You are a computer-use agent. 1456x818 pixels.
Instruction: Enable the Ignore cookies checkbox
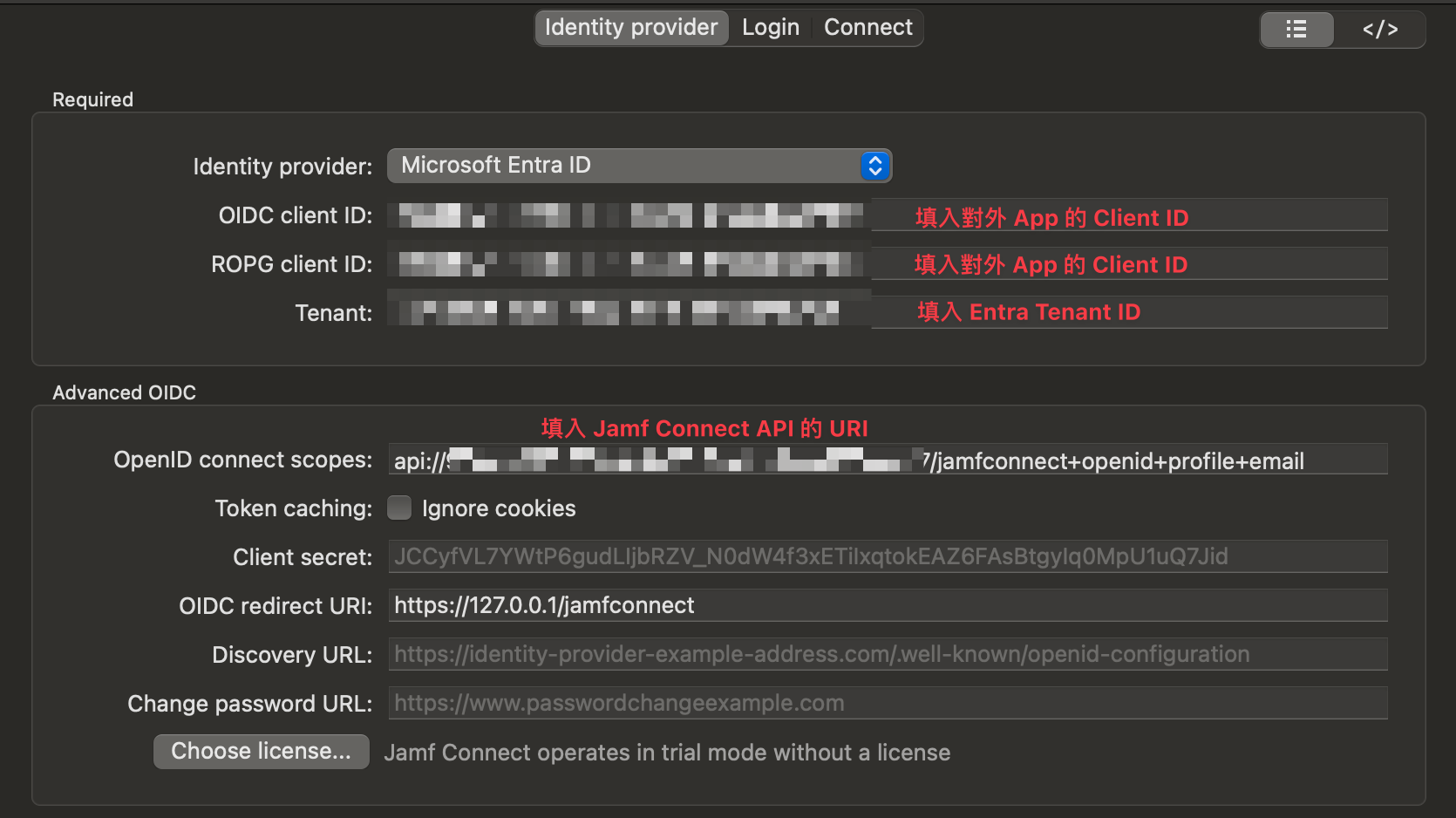click(x=399, y=508)
